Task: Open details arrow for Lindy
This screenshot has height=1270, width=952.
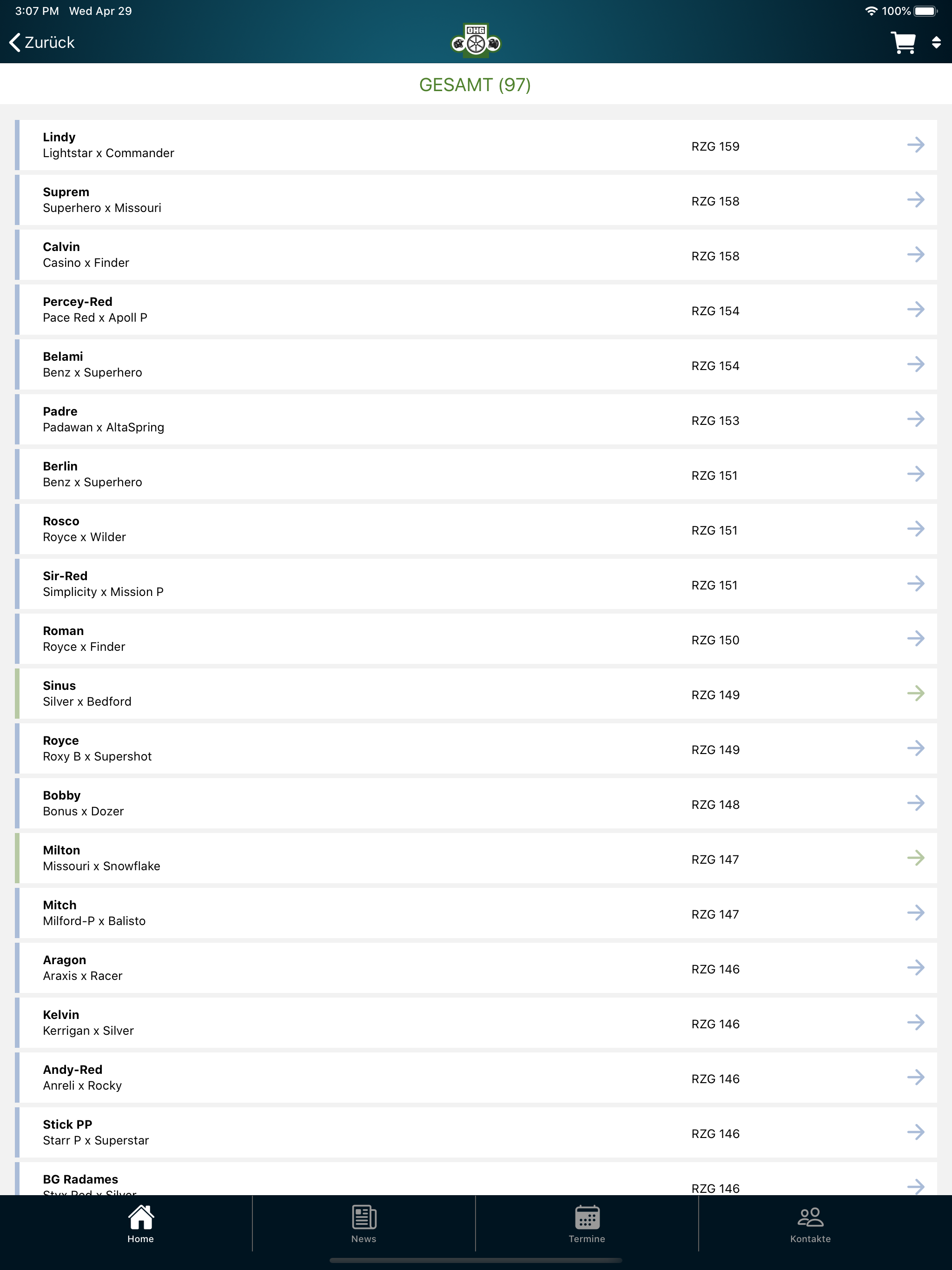Action: [x=916, y=145]
